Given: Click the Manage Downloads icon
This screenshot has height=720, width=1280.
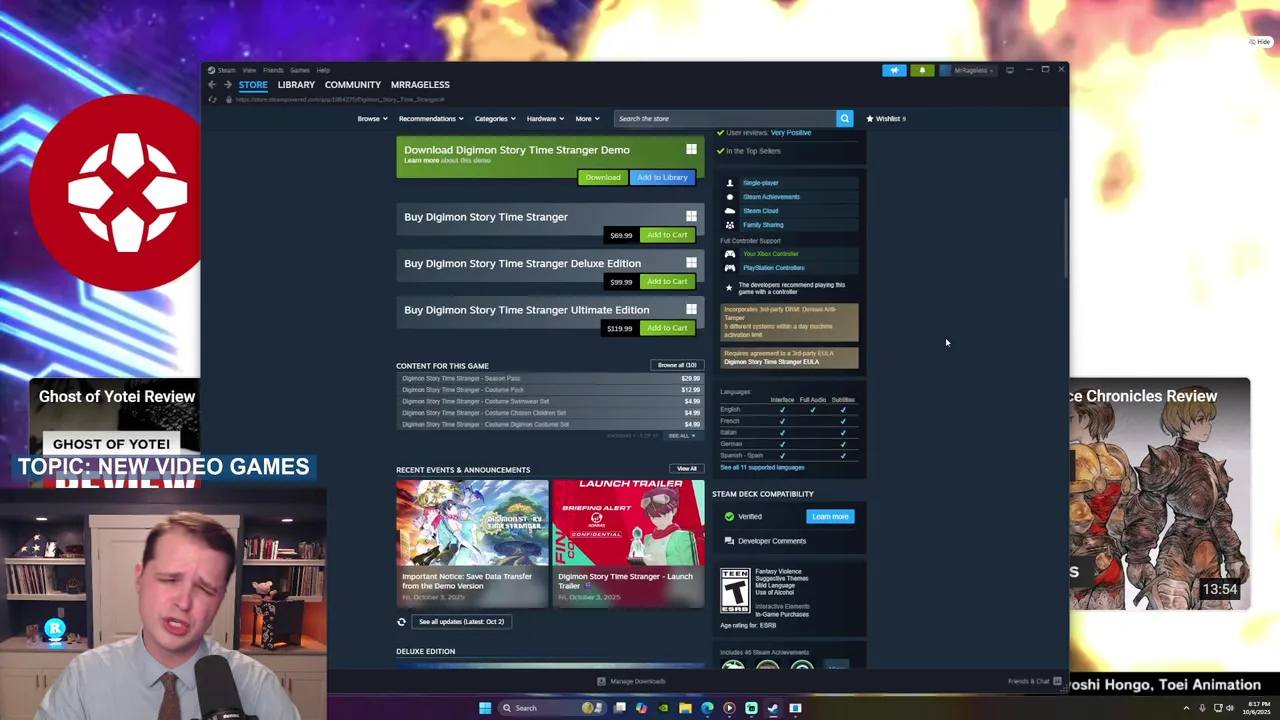Looking at the screenshot, I should pos(601,681).
